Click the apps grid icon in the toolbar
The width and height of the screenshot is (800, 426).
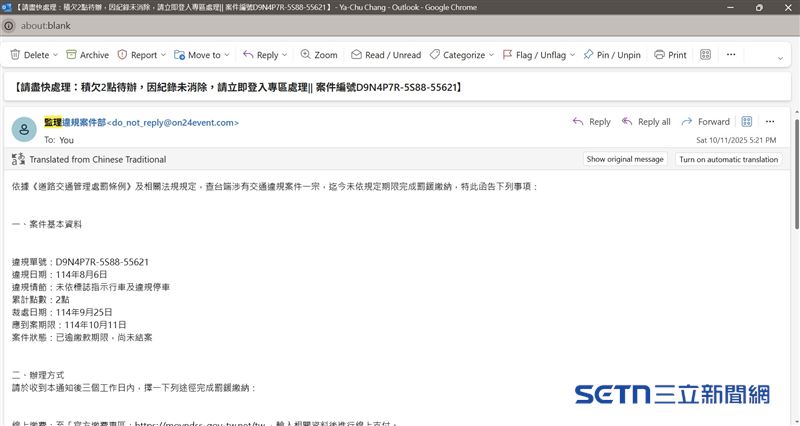[705, 55]
